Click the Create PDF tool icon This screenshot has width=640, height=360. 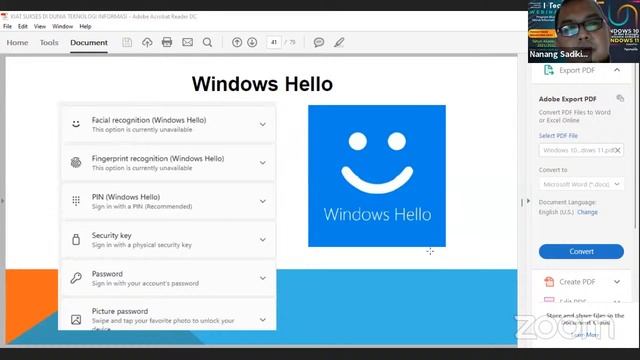pyautogui.click(x=549, y=282)
